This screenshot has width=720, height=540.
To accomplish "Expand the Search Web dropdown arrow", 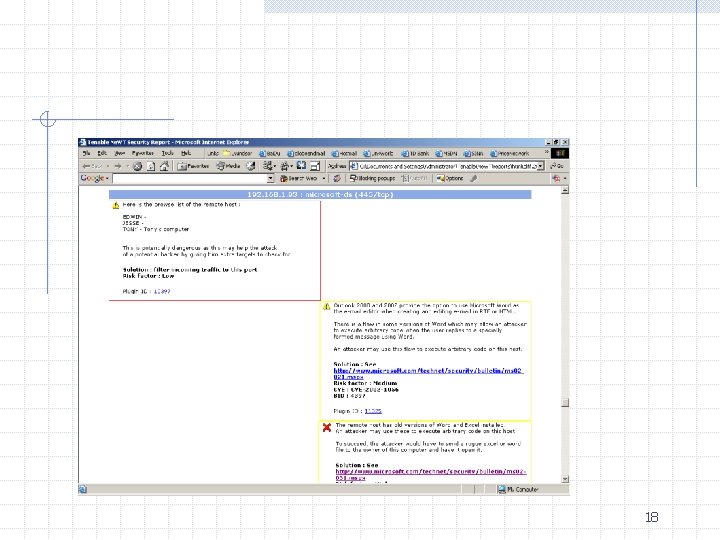I will pos(324,178).
